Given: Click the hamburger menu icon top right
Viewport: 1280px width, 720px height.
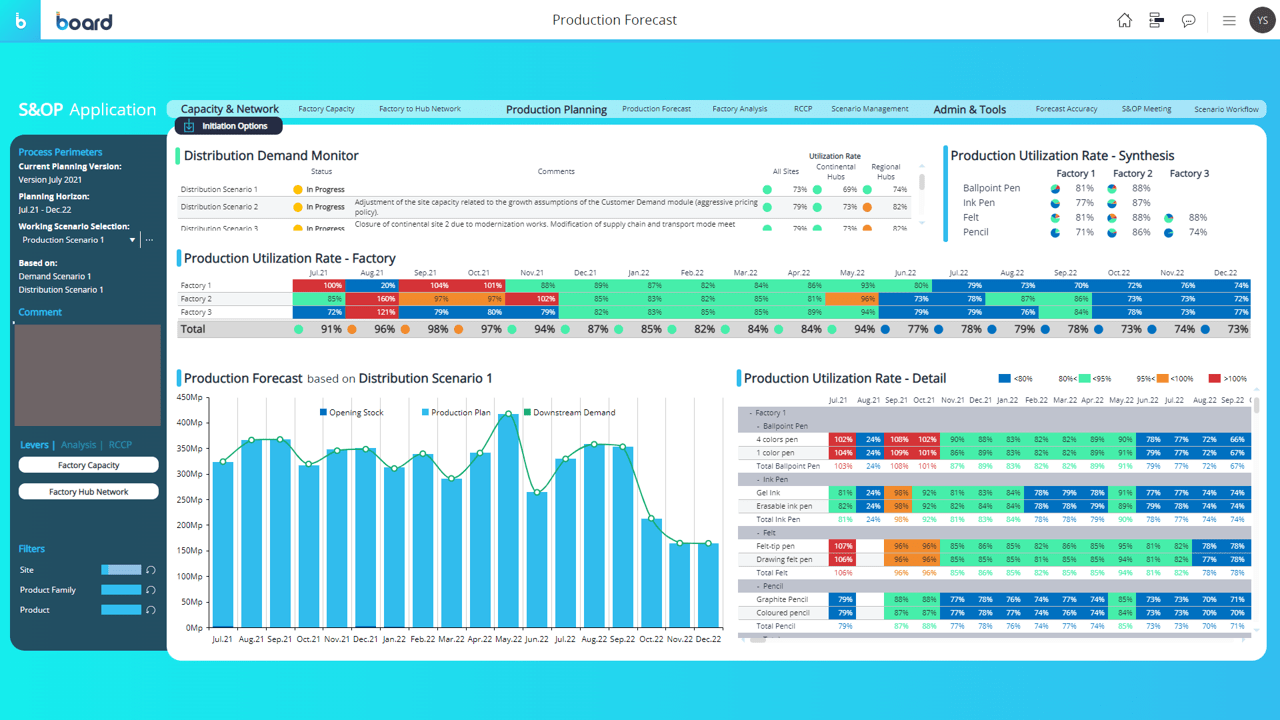Looking at the screenshot, I should coord(1228,20).
